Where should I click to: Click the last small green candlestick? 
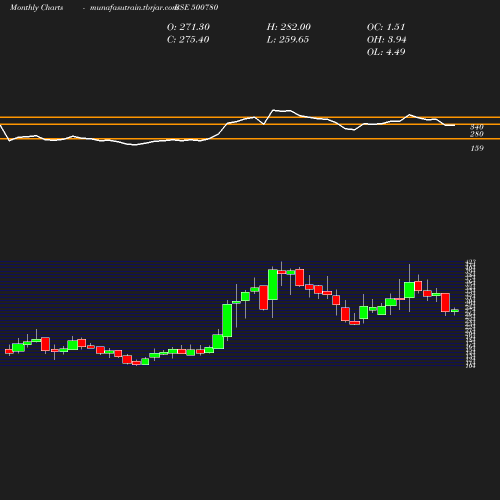455,311
